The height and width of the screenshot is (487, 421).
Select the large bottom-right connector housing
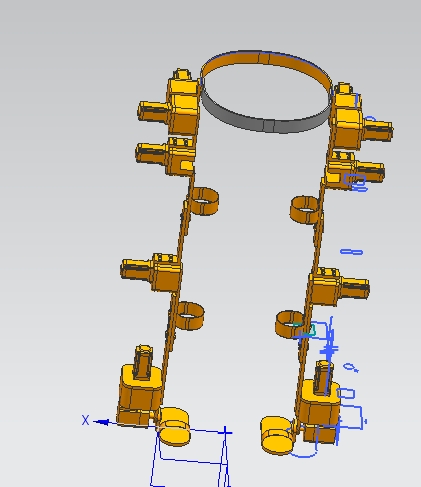pos(319,403)
